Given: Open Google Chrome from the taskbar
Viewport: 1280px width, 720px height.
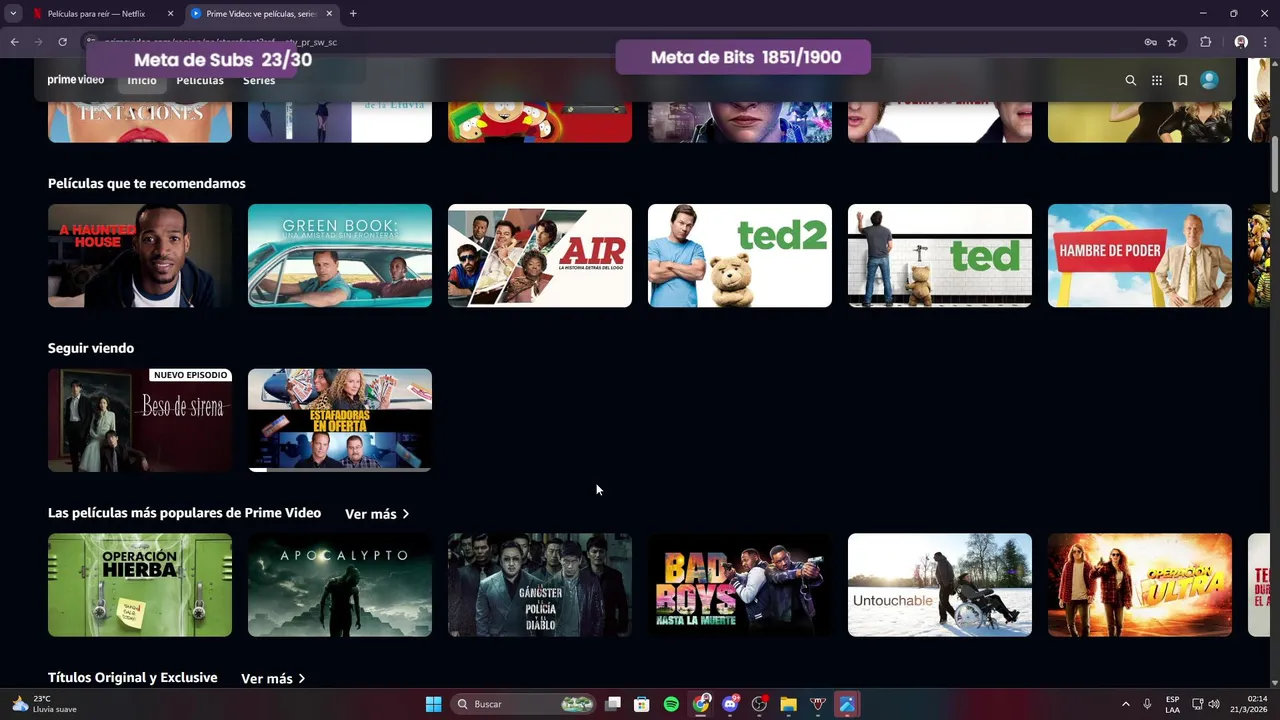Looking at the screenshot, I should click(x=701, y=704).
